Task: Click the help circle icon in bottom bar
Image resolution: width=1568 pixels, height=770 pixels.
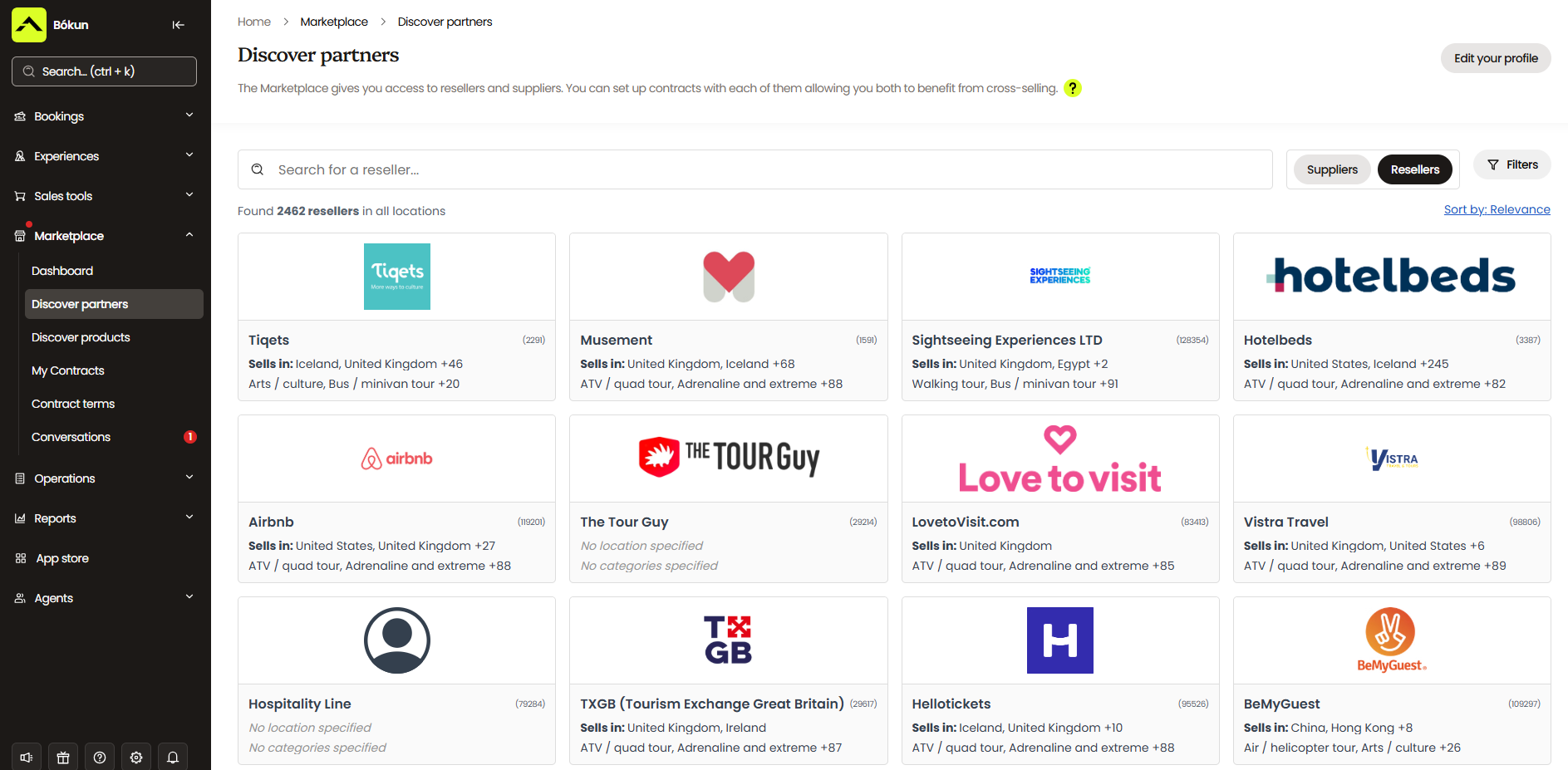Action: tap(100, 757)
